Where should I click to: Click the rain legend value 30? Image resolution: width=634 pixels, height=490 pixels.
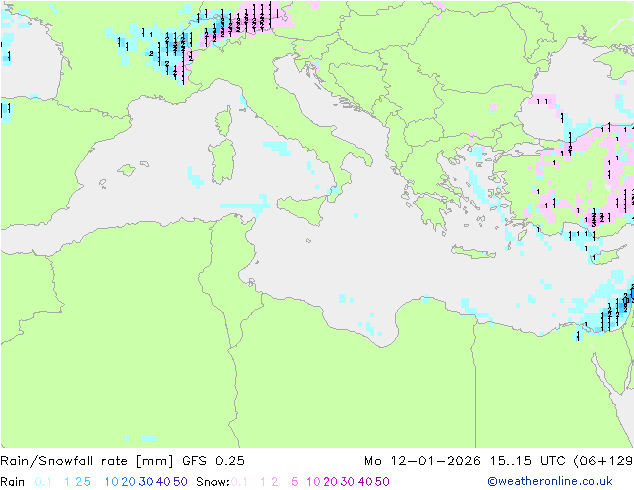click(146, 482)
